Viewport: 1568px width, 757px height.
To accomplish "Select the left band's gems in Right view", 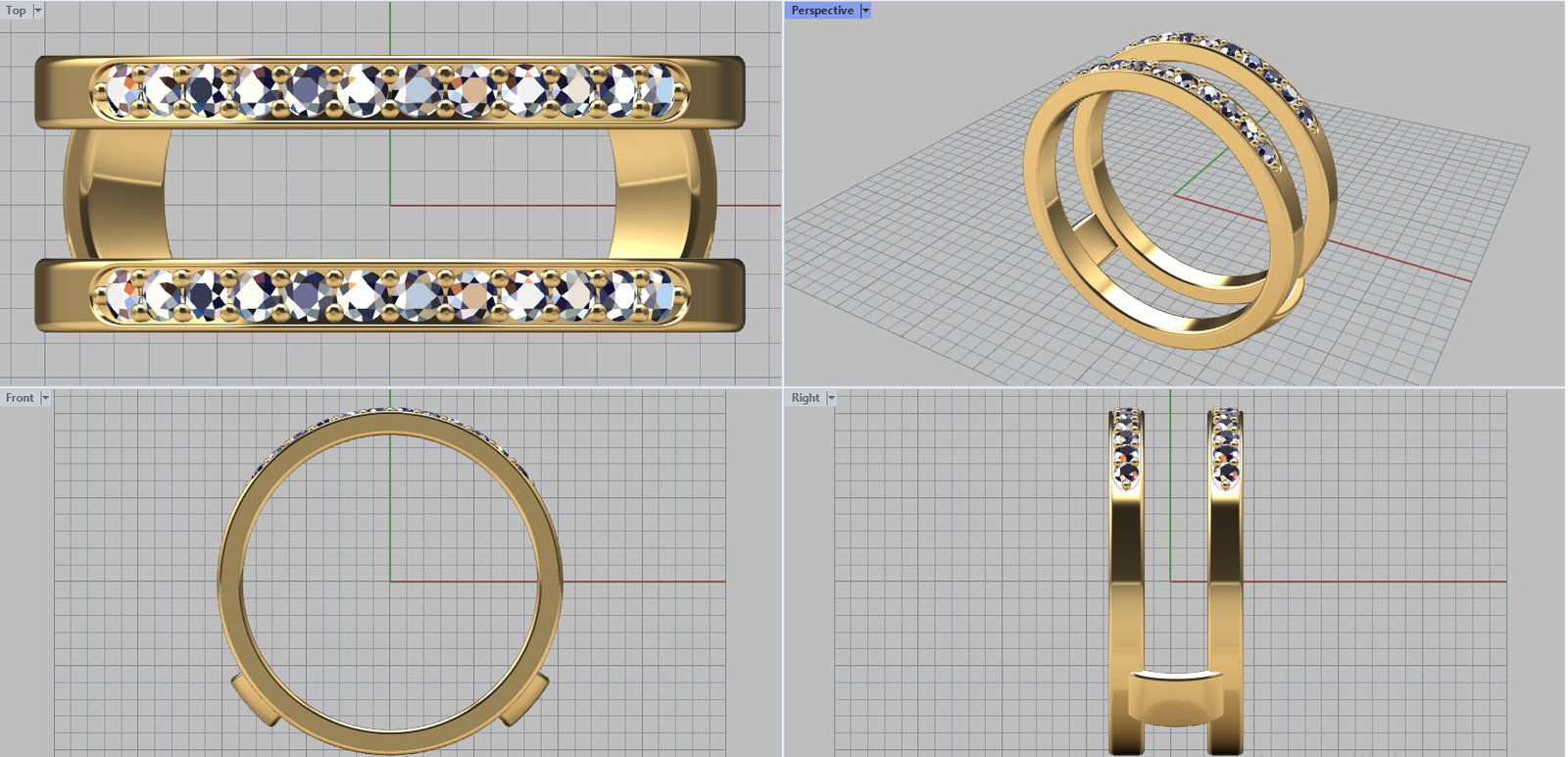I will (1127, 446).
